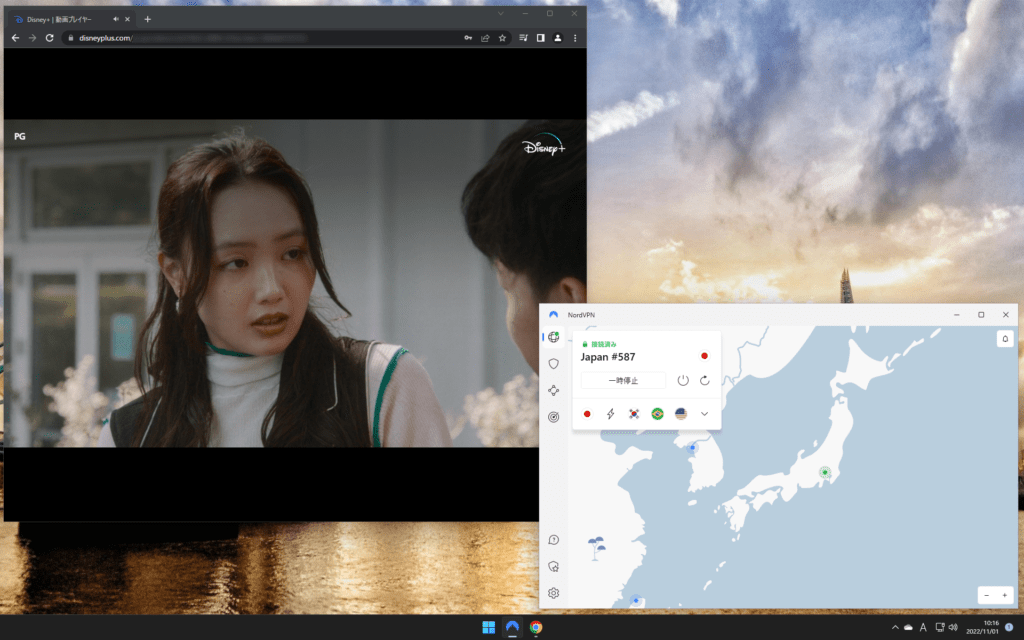
Task: Open Chrome's side panel
Action: (x=541, y=38)
